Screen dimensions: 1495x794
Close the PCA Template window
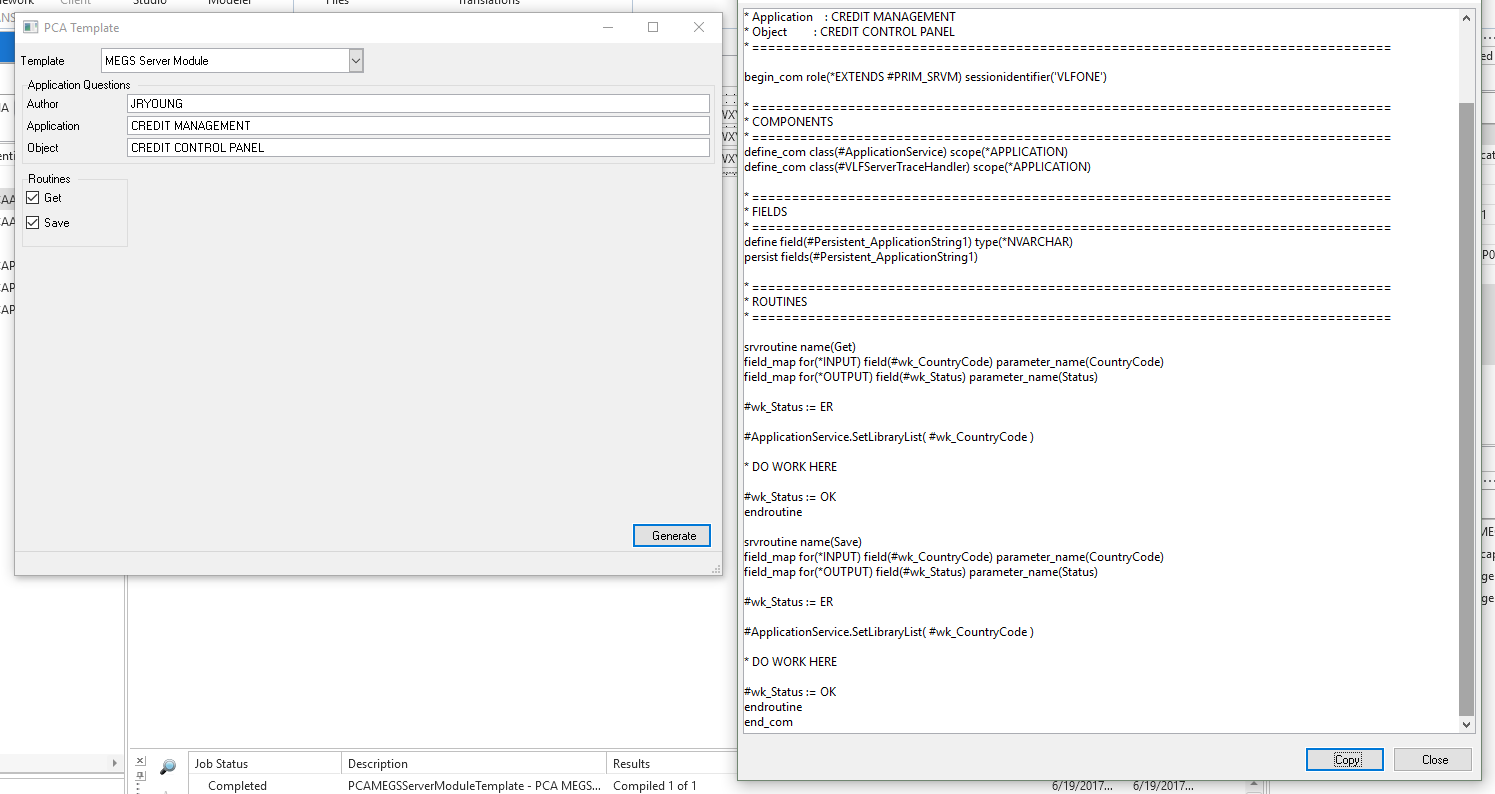[x=699, y=27]
